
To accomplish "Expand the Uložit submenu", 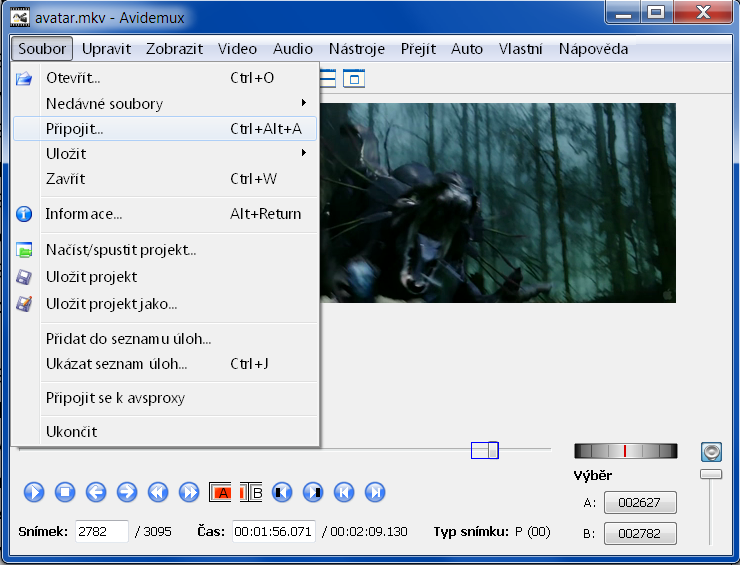I will point(164,153).
